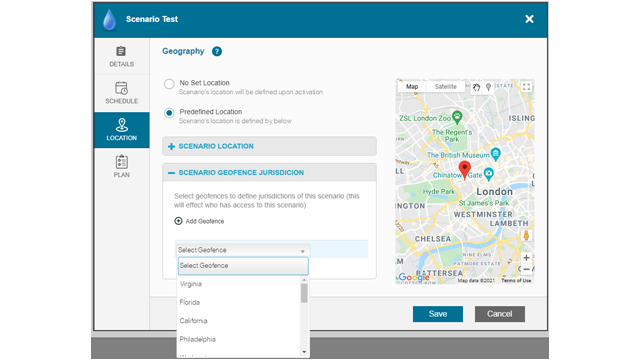Click the red location pin on map
The image size is (640, 360).
(x=464, y=169)
